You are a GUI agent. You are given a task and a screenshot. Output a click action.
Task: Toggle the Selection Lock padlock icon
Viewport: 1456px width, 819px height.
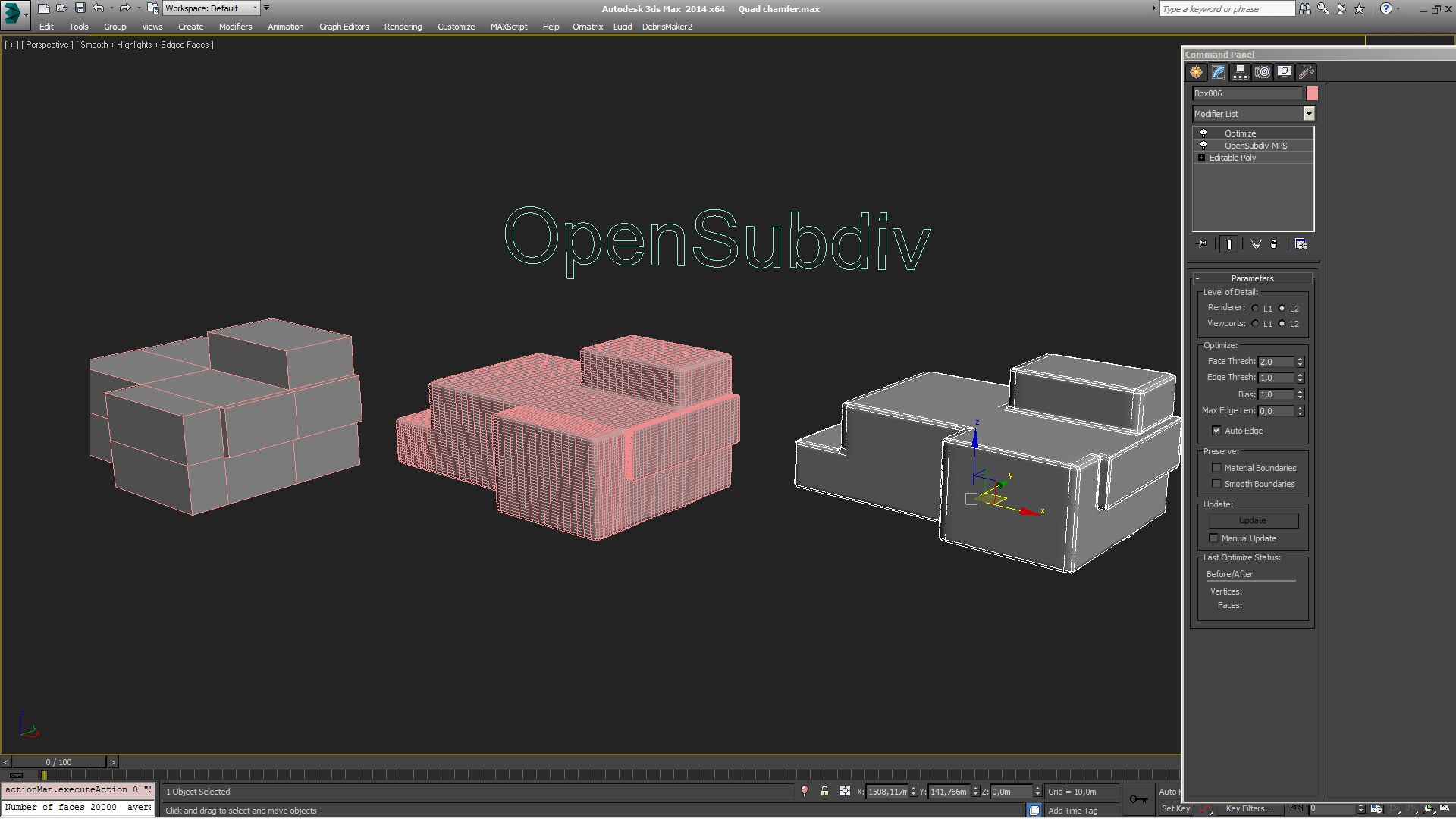(x=824, y=791)
